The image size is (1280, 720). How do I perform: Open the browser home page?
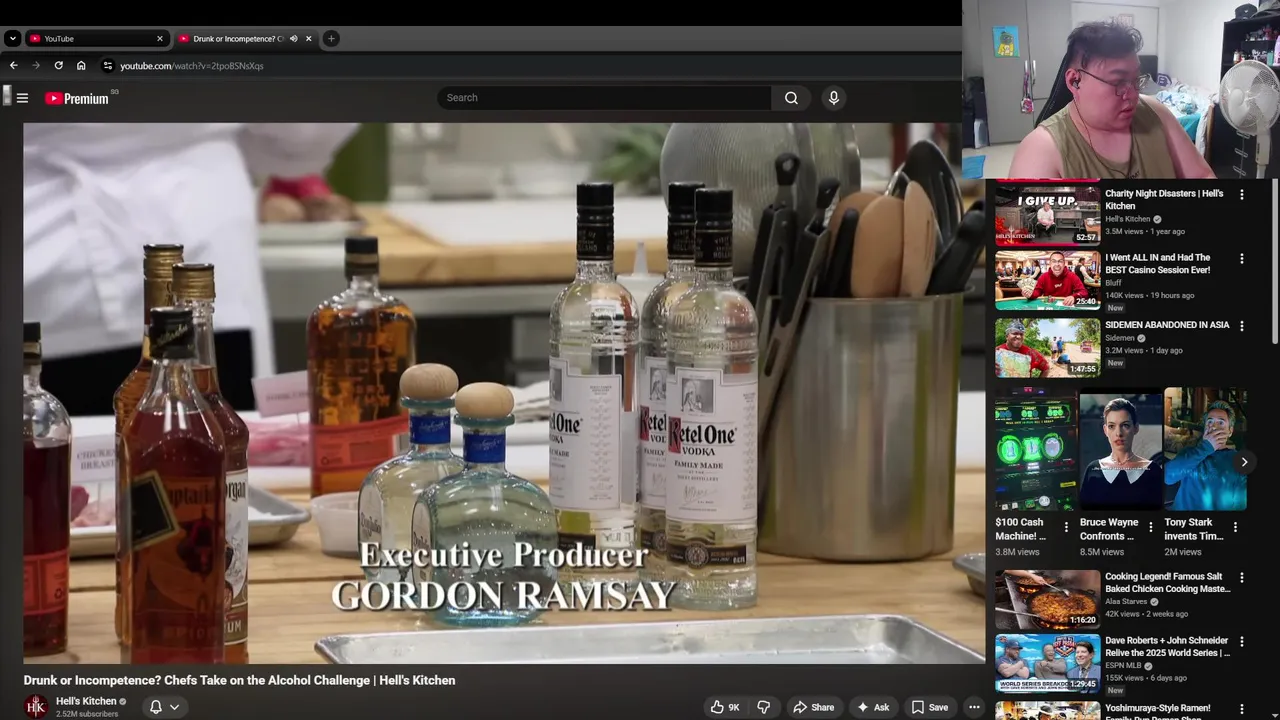[x=81, y=66]
